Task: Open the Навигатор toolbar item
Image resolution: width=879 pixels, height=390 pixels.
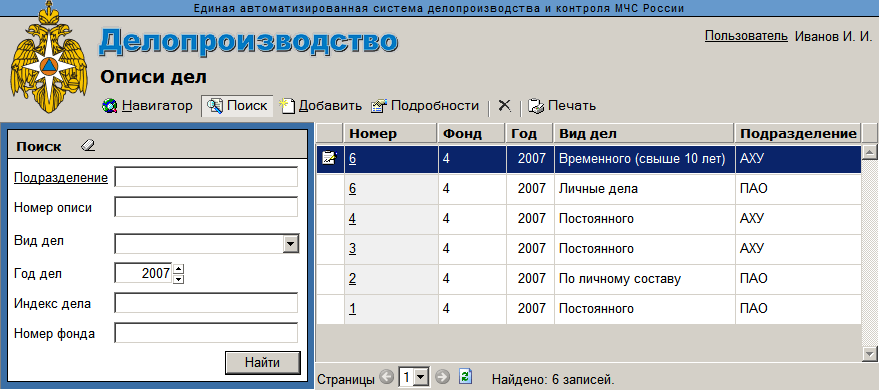Action: tap(147, 105)
